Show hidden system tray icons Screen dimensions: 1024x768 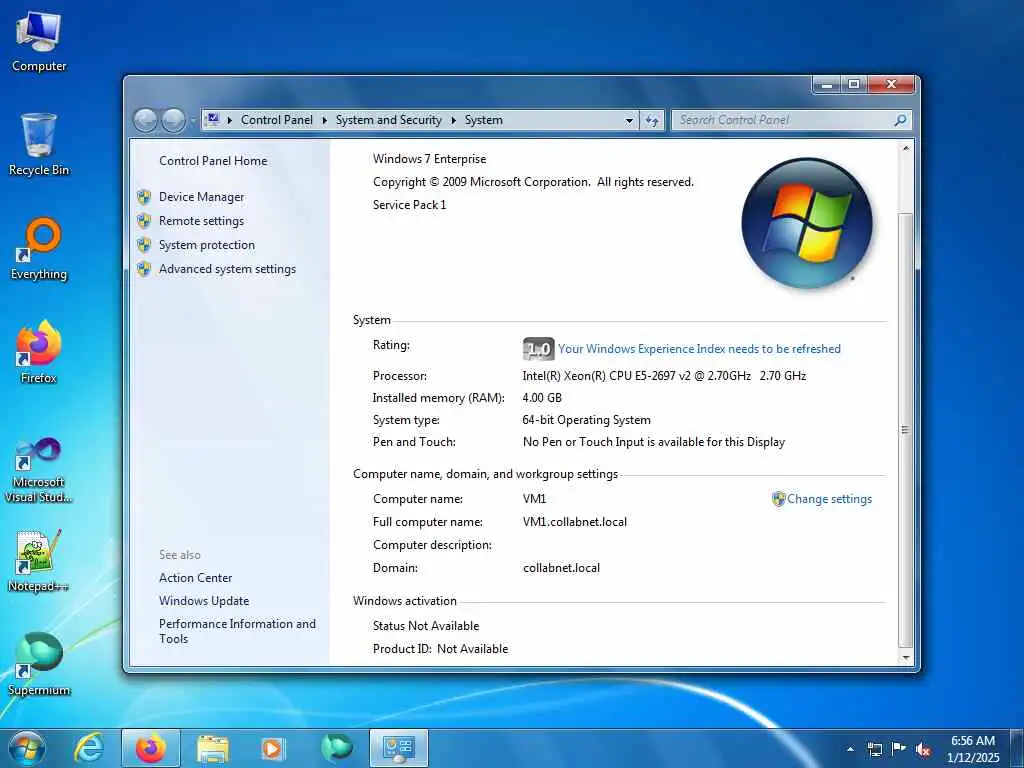[850, 749]
